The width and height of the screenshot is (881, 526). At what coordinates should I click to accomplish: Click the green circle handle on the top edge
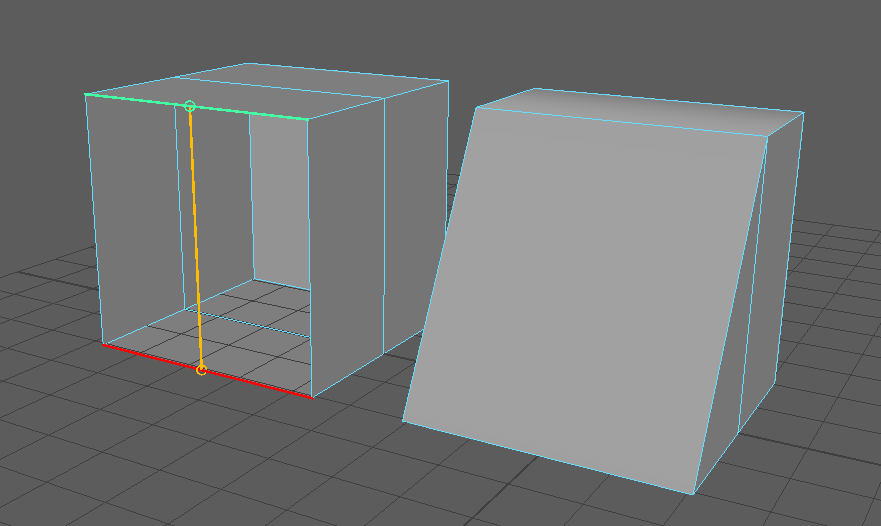(x=190, y=106)
